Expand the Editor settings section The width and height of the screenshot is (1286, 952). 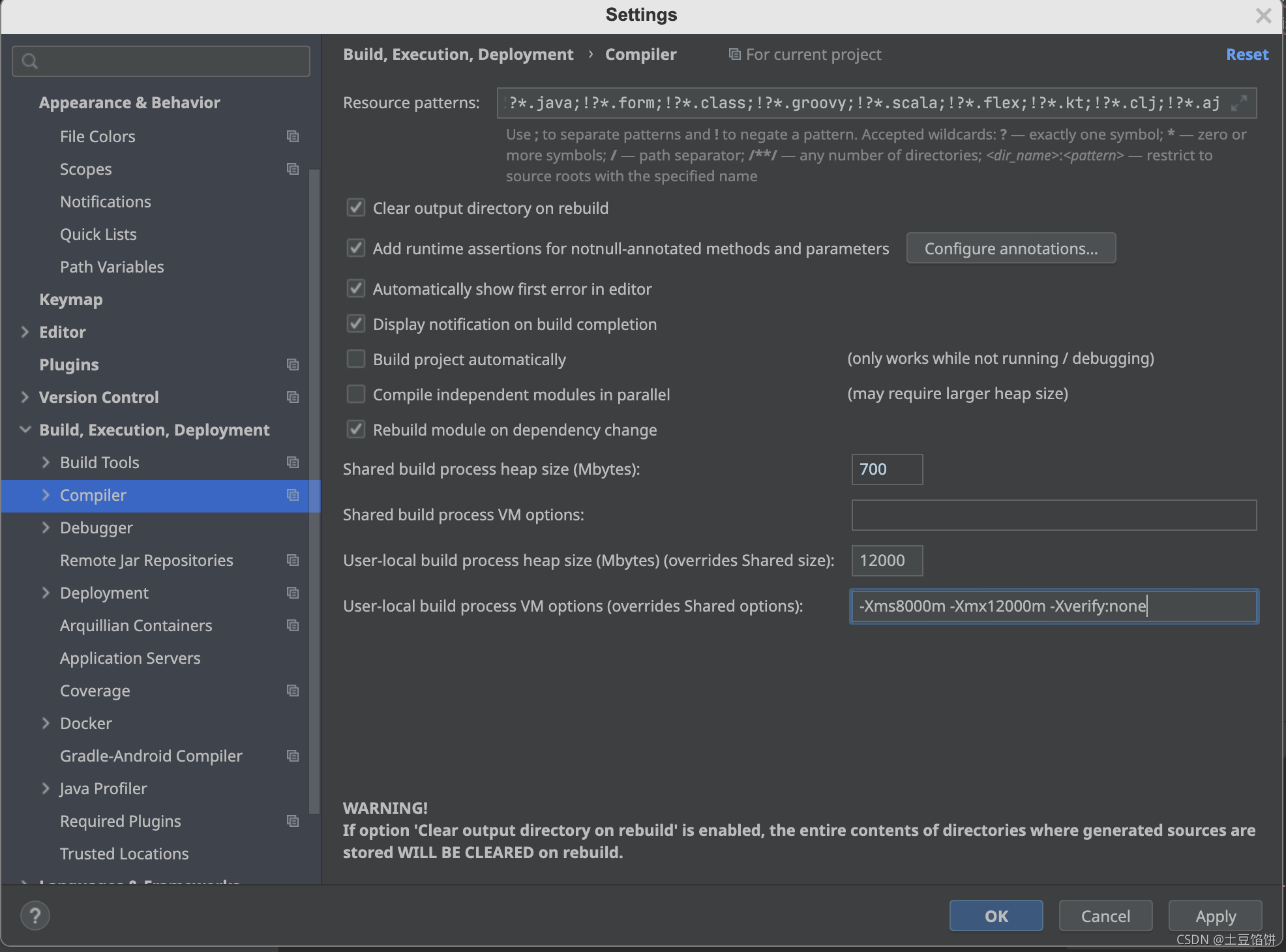(x=25, y=332)
